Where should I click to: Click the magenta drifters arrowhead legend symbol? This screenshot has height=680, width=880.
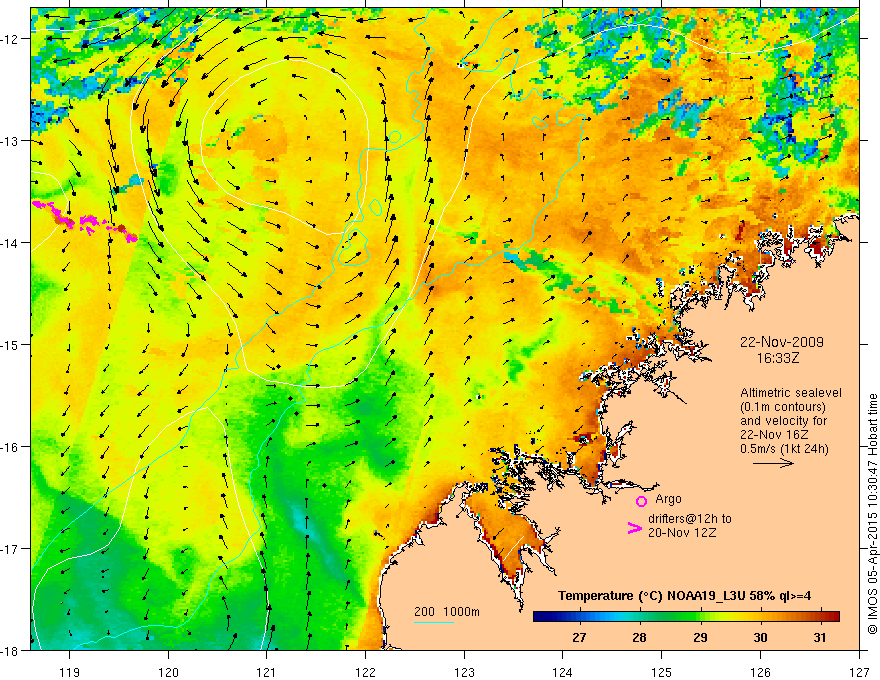coord(634,528)
